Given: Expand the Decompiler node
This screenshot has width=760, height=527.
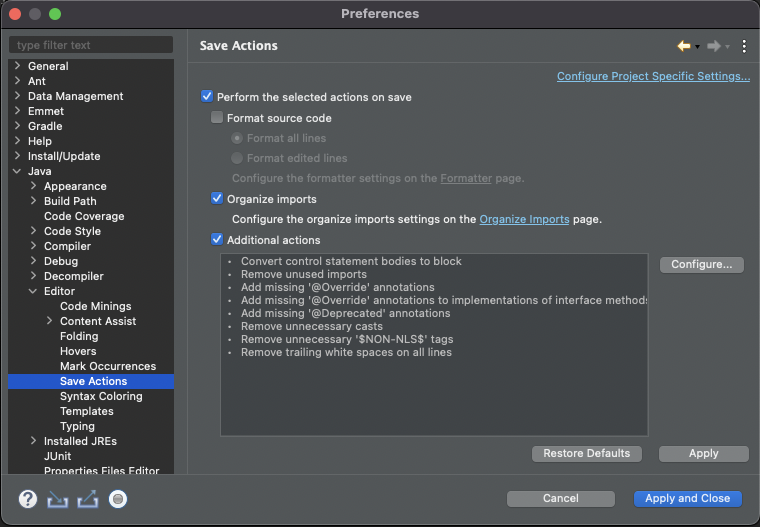Looking at the screenshot, I should [33, 276].
